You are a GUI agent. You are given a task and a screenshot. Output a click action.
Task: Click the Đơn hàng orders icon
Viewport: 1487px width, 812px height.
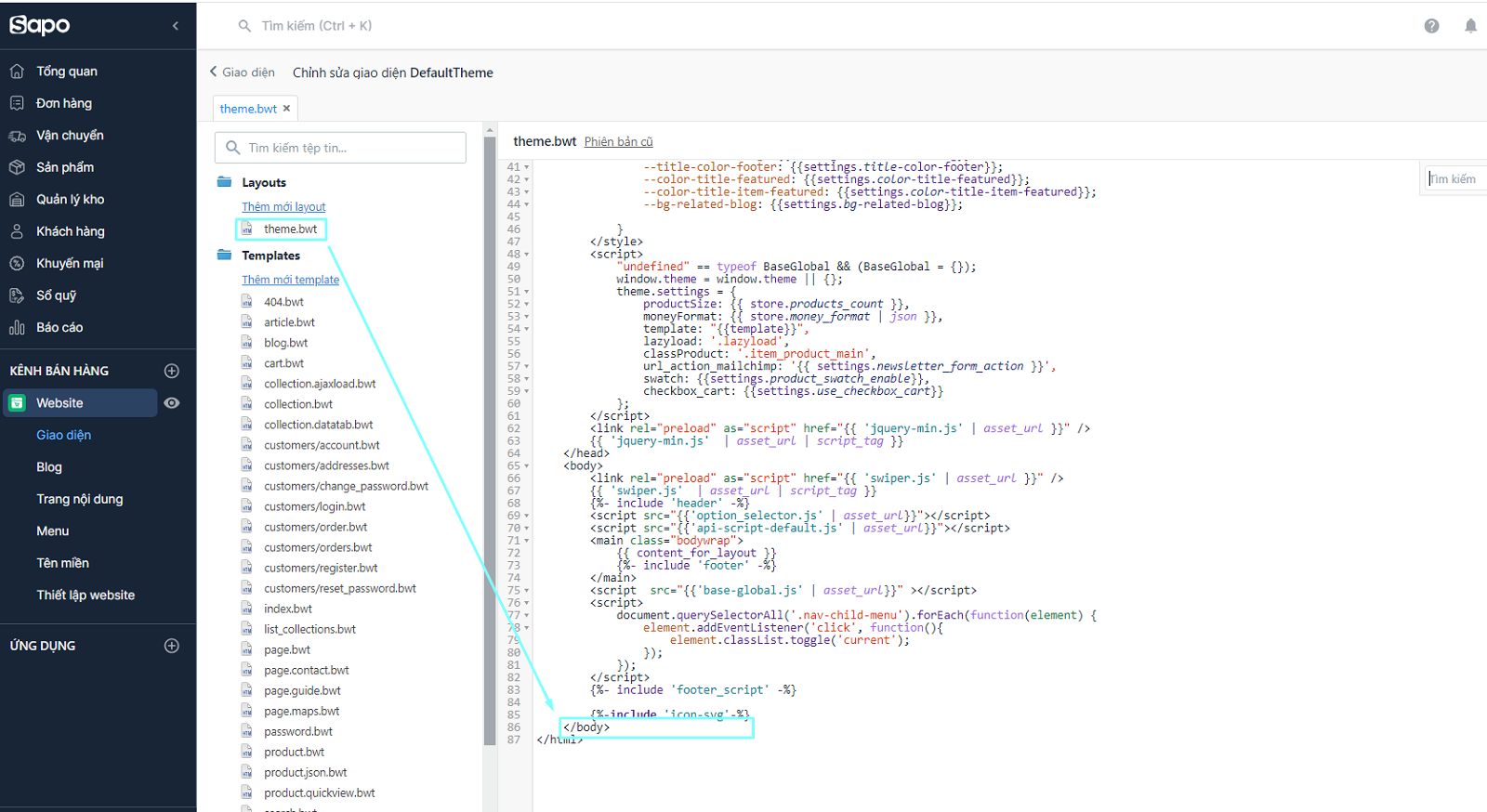pyautogui.click(x=17, y=103)
